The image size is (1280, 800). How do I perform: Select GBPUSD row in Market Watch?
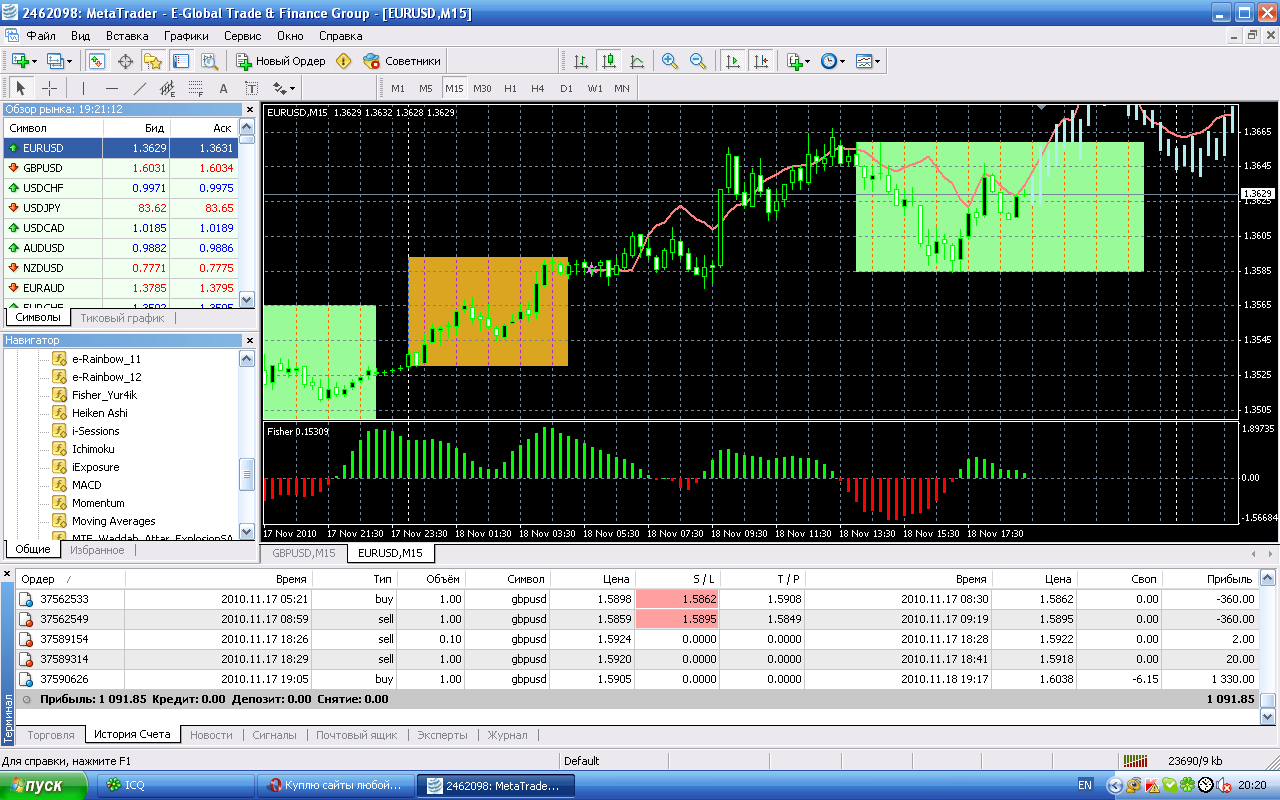point(121,168)
